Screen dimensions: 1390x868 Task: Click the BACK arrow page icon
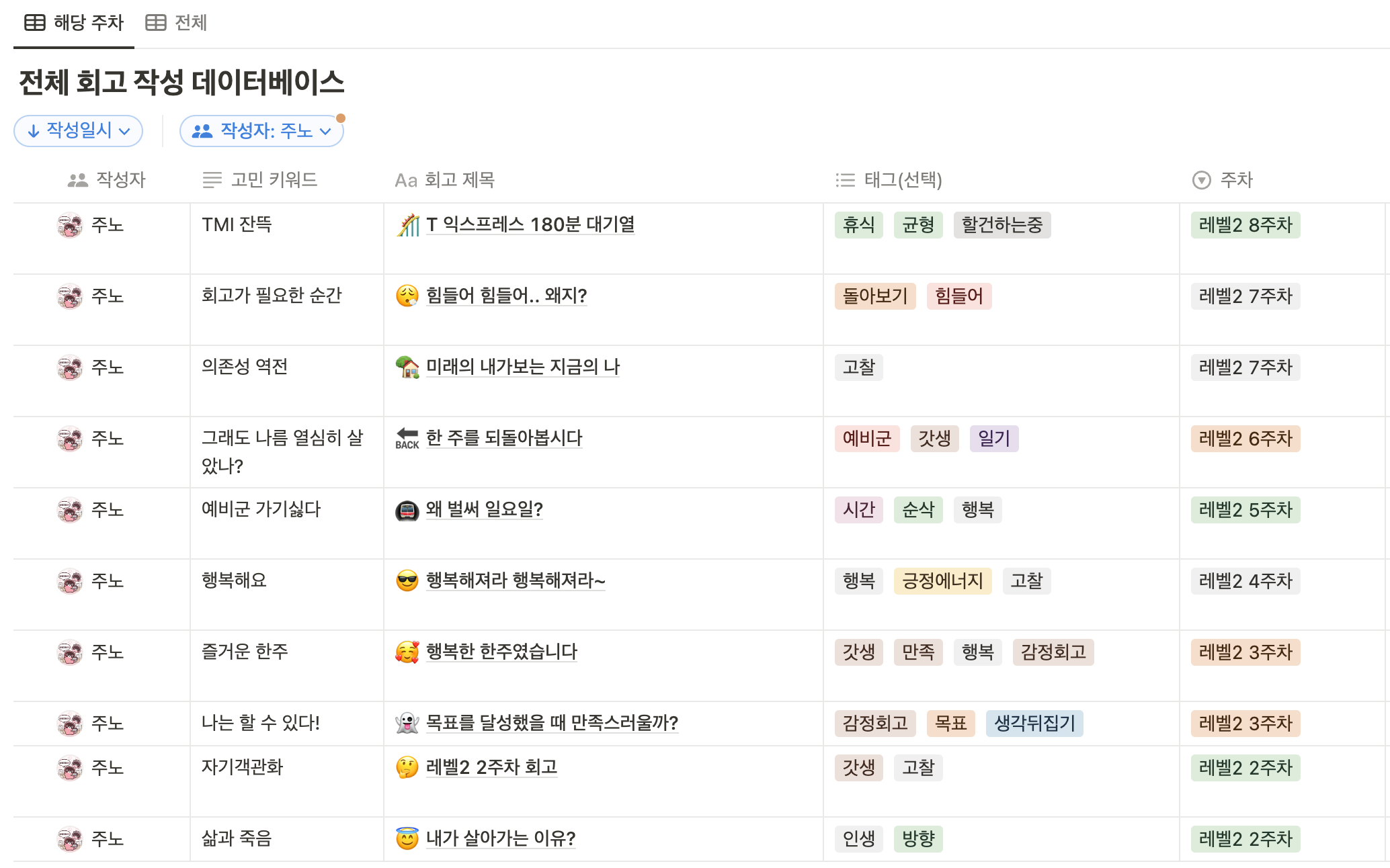click(x=407, y=439)
